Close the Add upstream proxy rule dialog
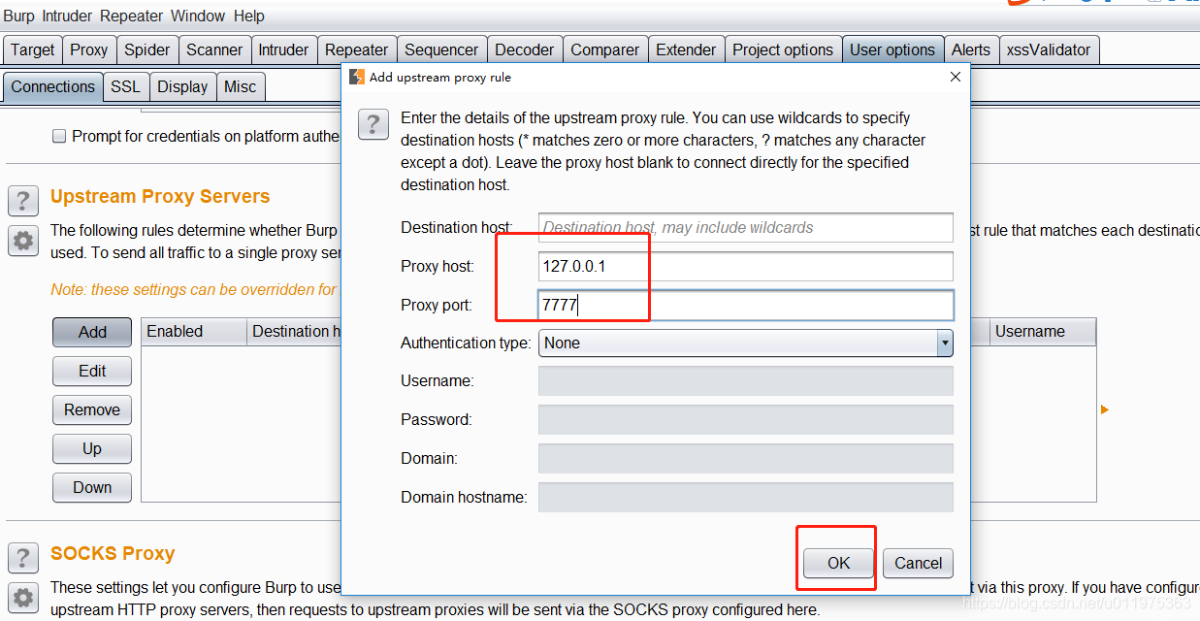The width and height of the screenshot is (1200, 621). click(955, 77)
